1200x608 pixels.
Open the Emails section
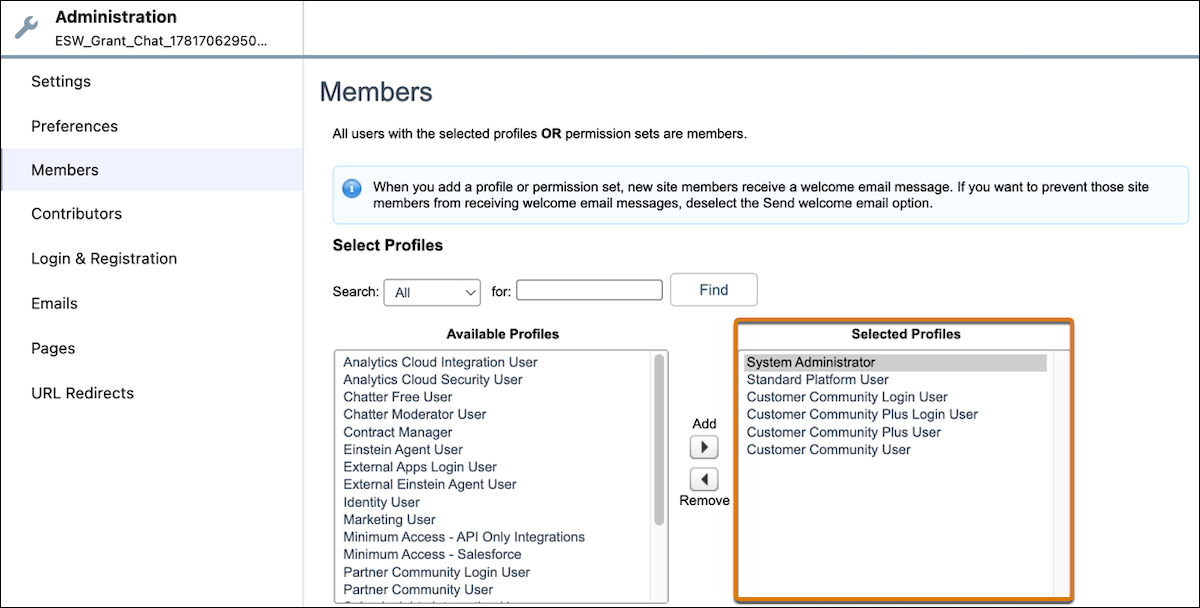(x=54, y=303)
